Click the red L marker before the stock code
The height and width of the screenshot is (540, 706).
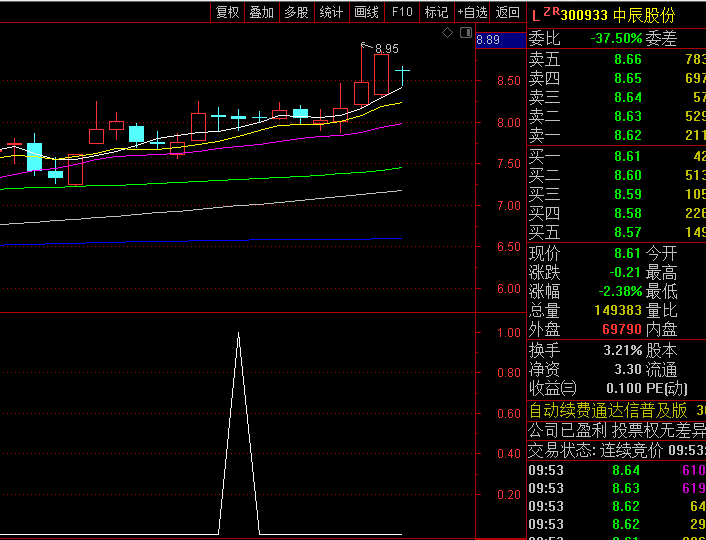point(536,15)
